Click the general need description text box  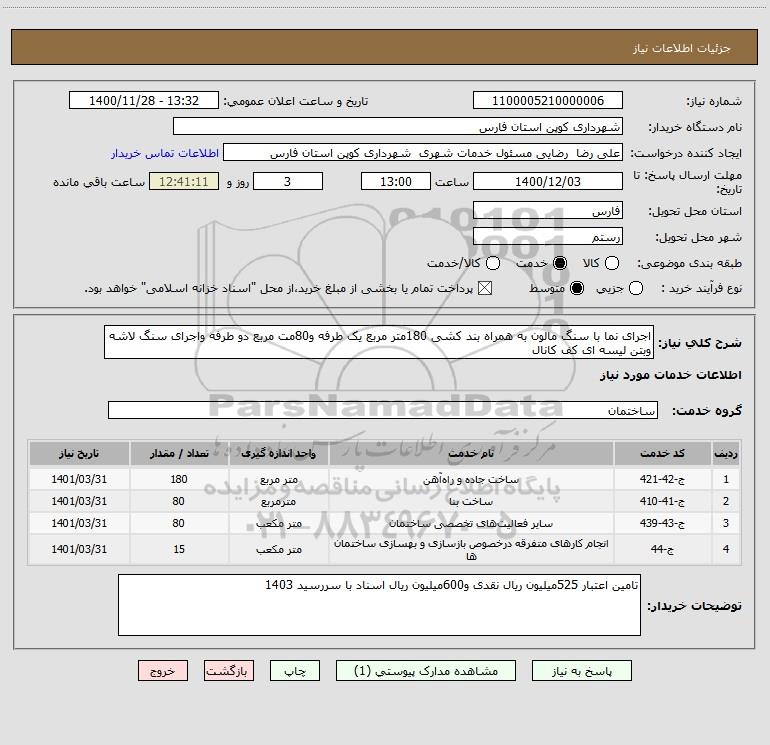(379, 342)
